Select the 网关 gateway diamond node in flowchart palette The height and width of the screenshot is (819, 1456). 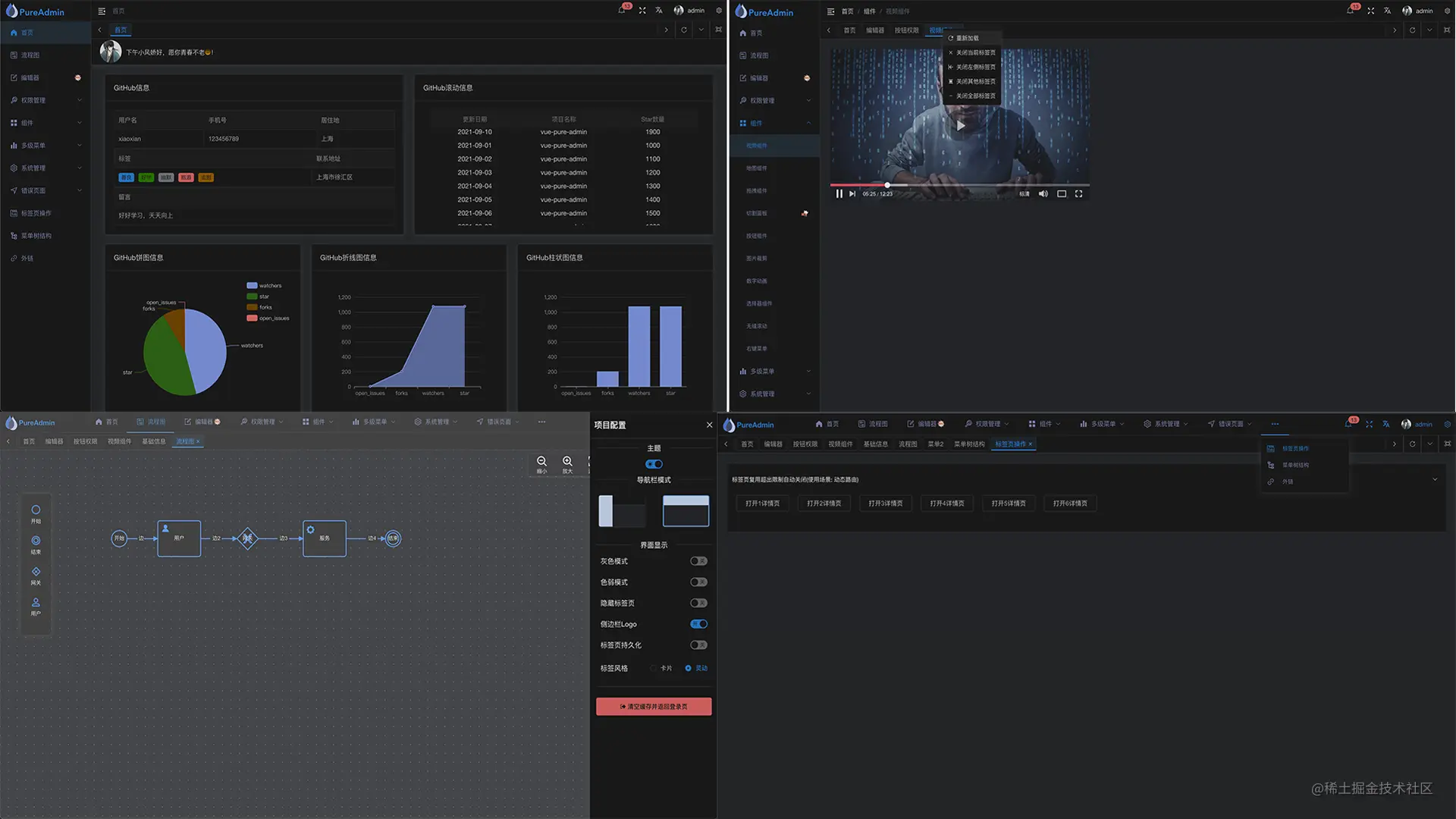click(36, 572)
